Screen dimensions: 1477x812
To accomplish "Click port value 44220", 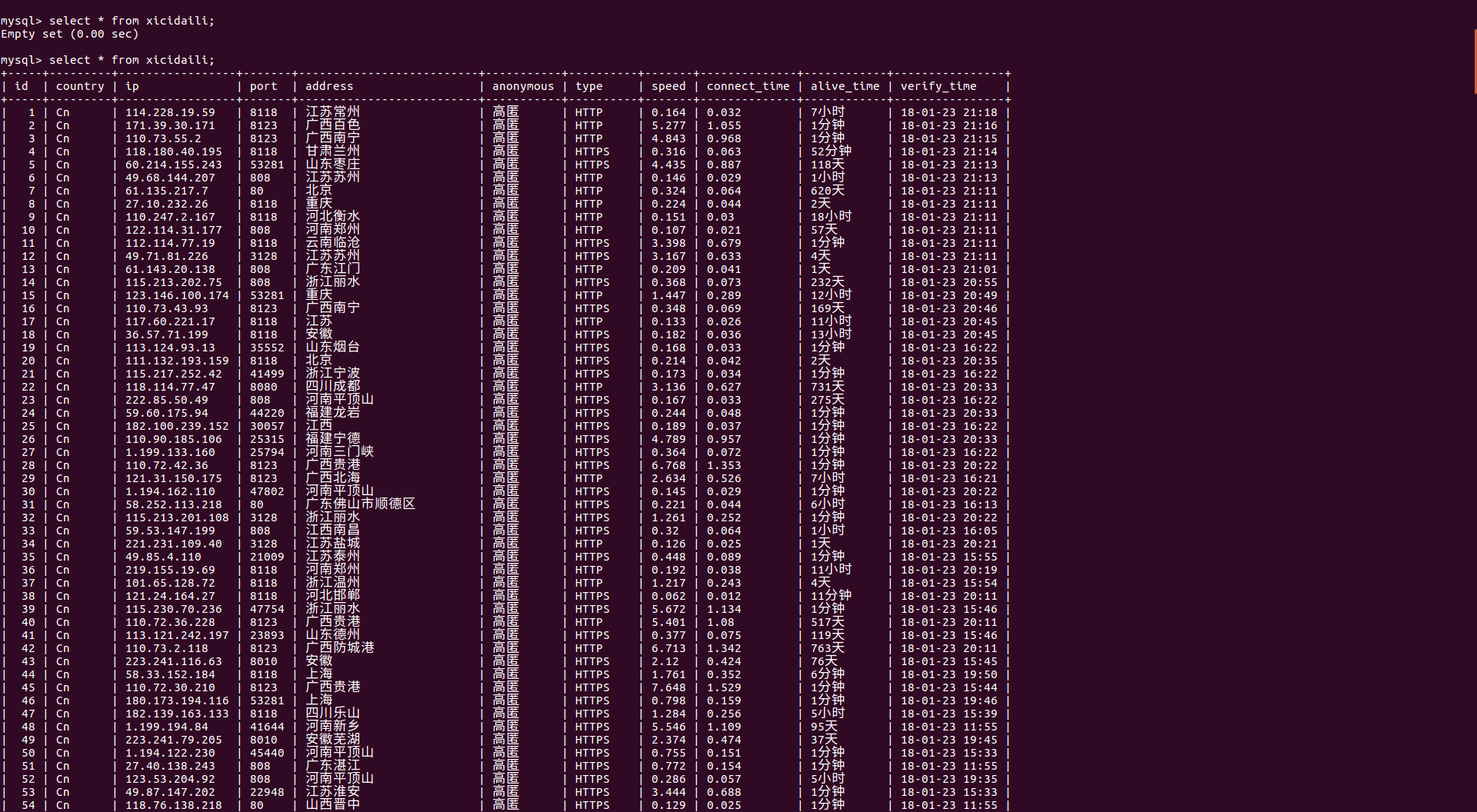I will click(267, 413).
